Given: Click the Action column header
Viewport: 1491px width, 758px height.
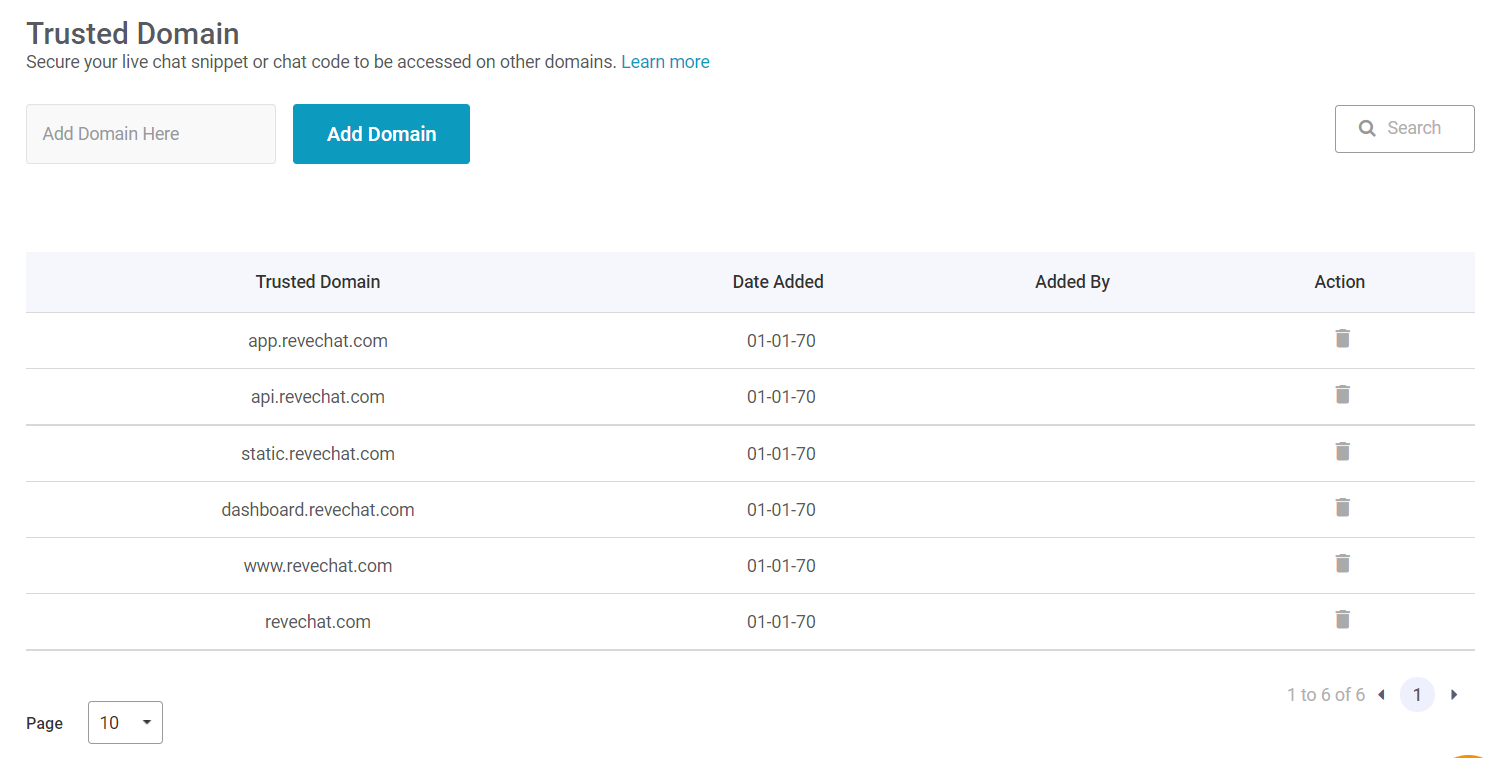Looking at the screenshot, I should click(x=1339, y=282).
